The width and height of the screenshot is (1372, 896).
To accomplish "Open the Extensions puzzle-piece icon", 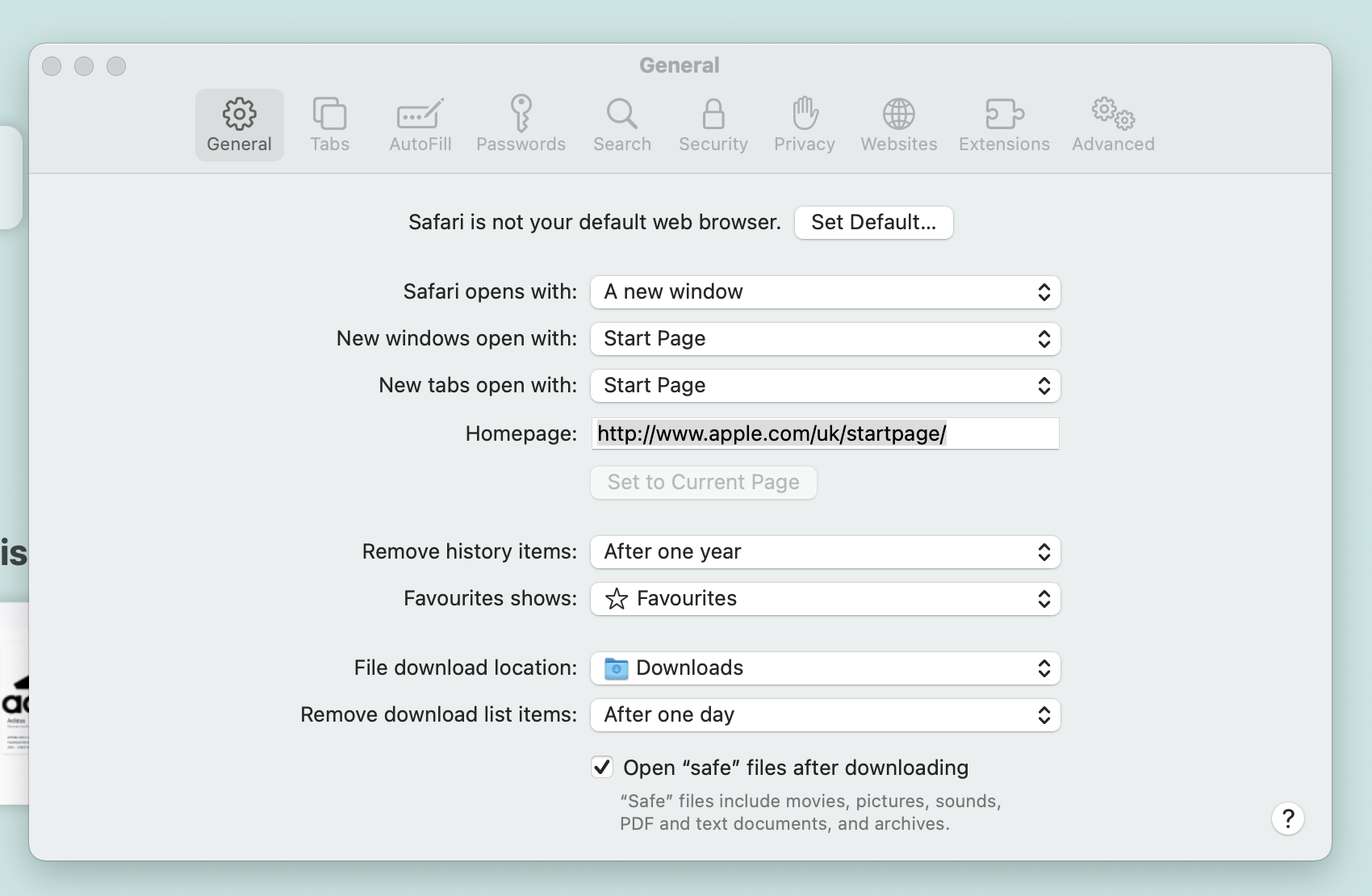I will pyautogui.click(x=1005, y=114).
